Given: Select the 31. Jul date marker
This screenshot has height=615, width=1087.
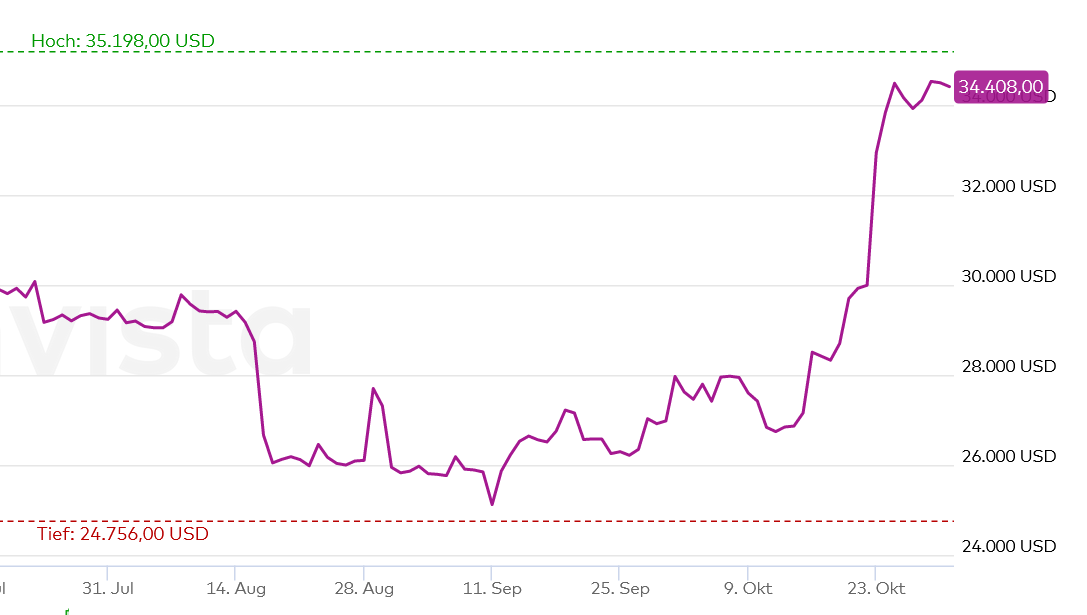Looking at the screenshot, I should tap(108, 588).
